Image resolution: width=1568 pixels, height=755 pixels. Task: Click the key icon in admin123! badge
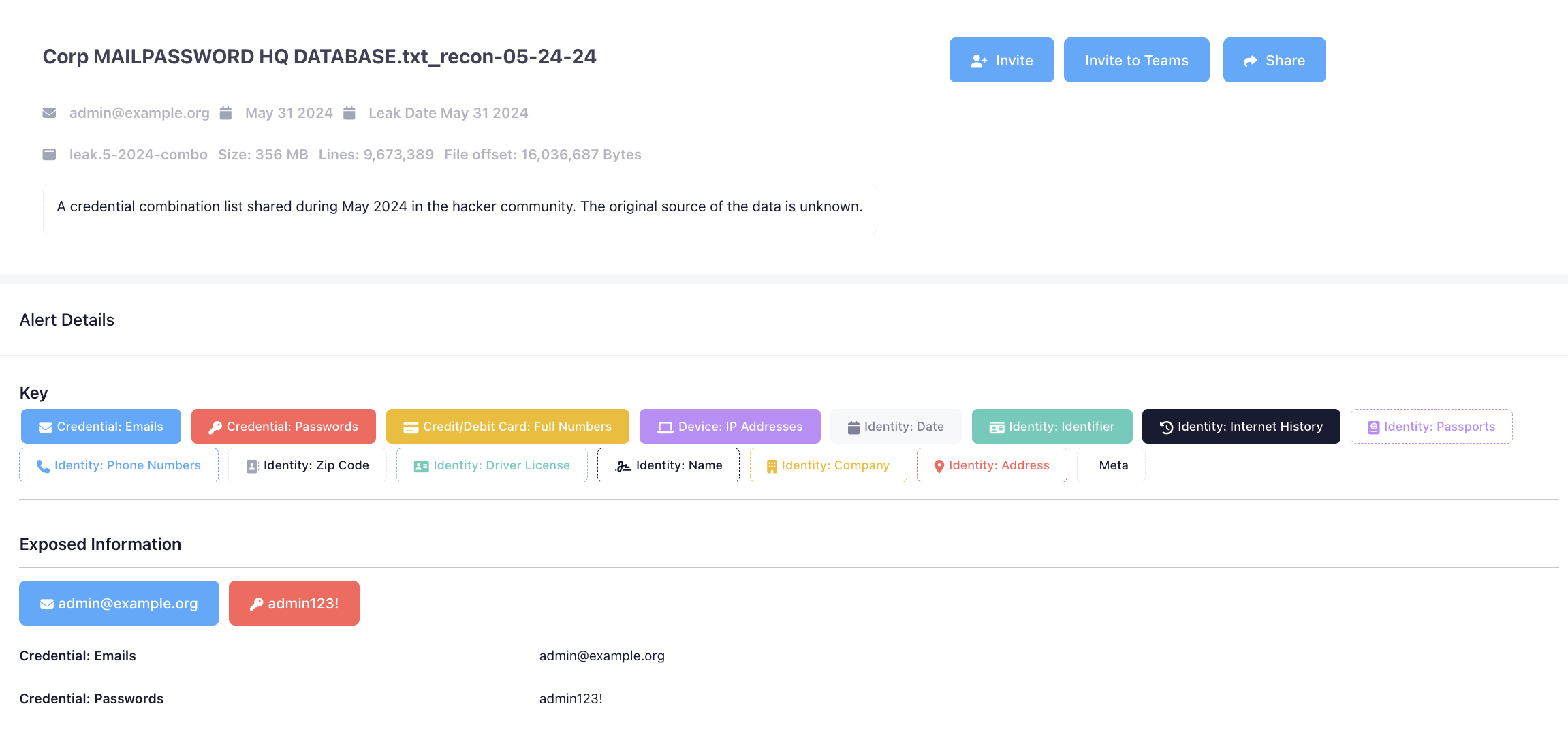pos(256,604)
